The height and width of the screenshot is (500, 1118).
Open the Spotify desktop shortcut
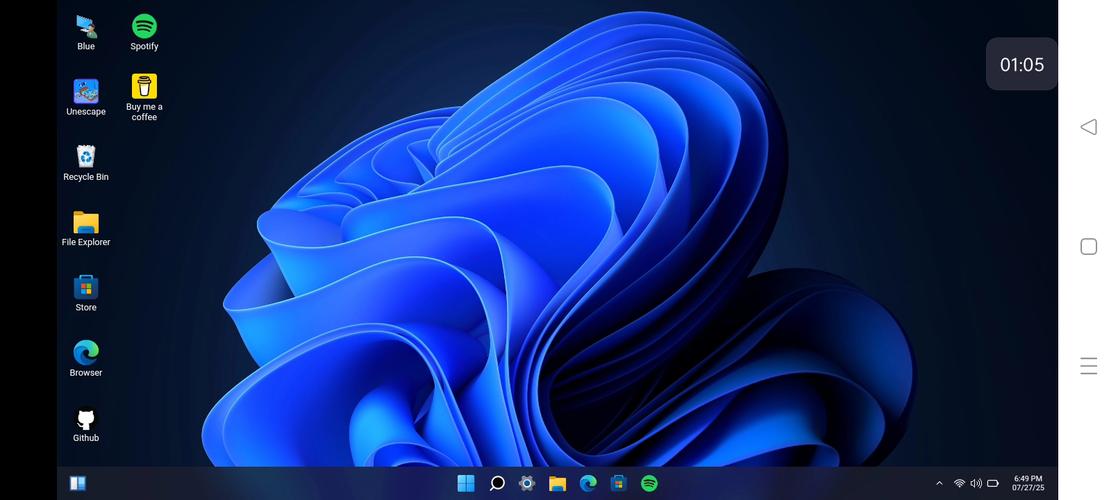144,33
